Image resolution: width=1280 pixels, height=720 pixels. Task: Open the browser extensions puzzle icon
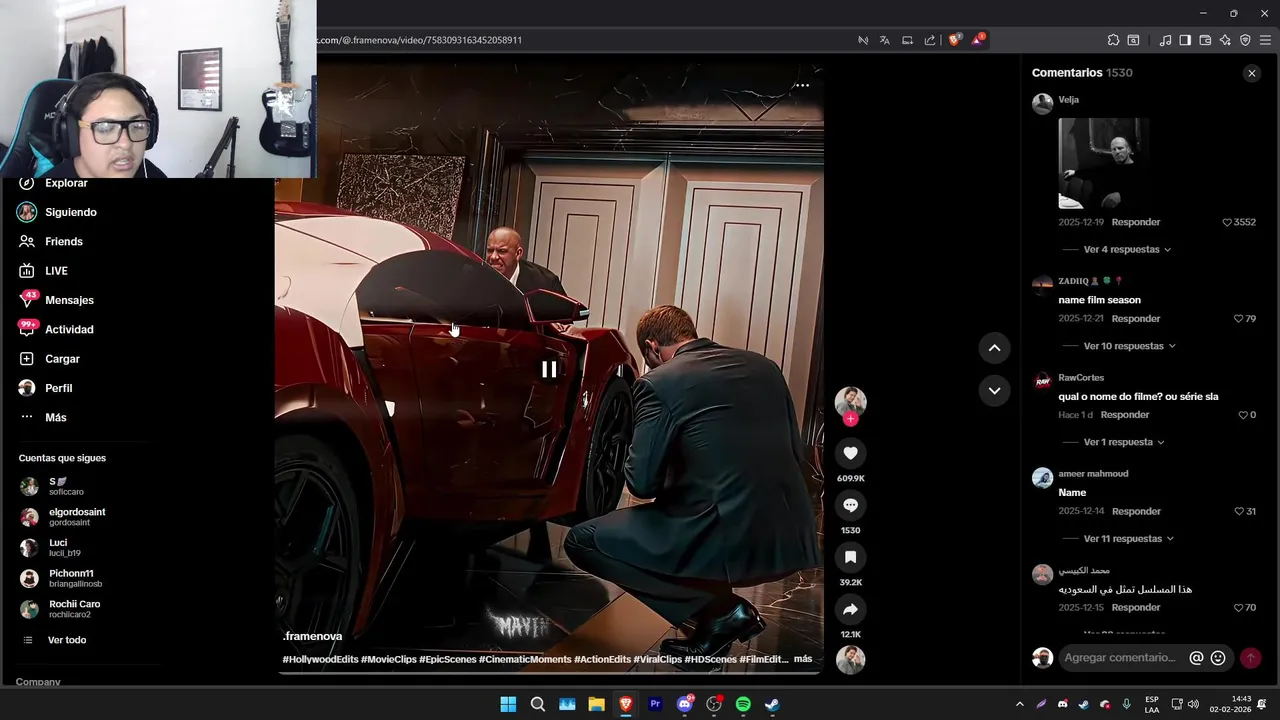click(1113, 40)
